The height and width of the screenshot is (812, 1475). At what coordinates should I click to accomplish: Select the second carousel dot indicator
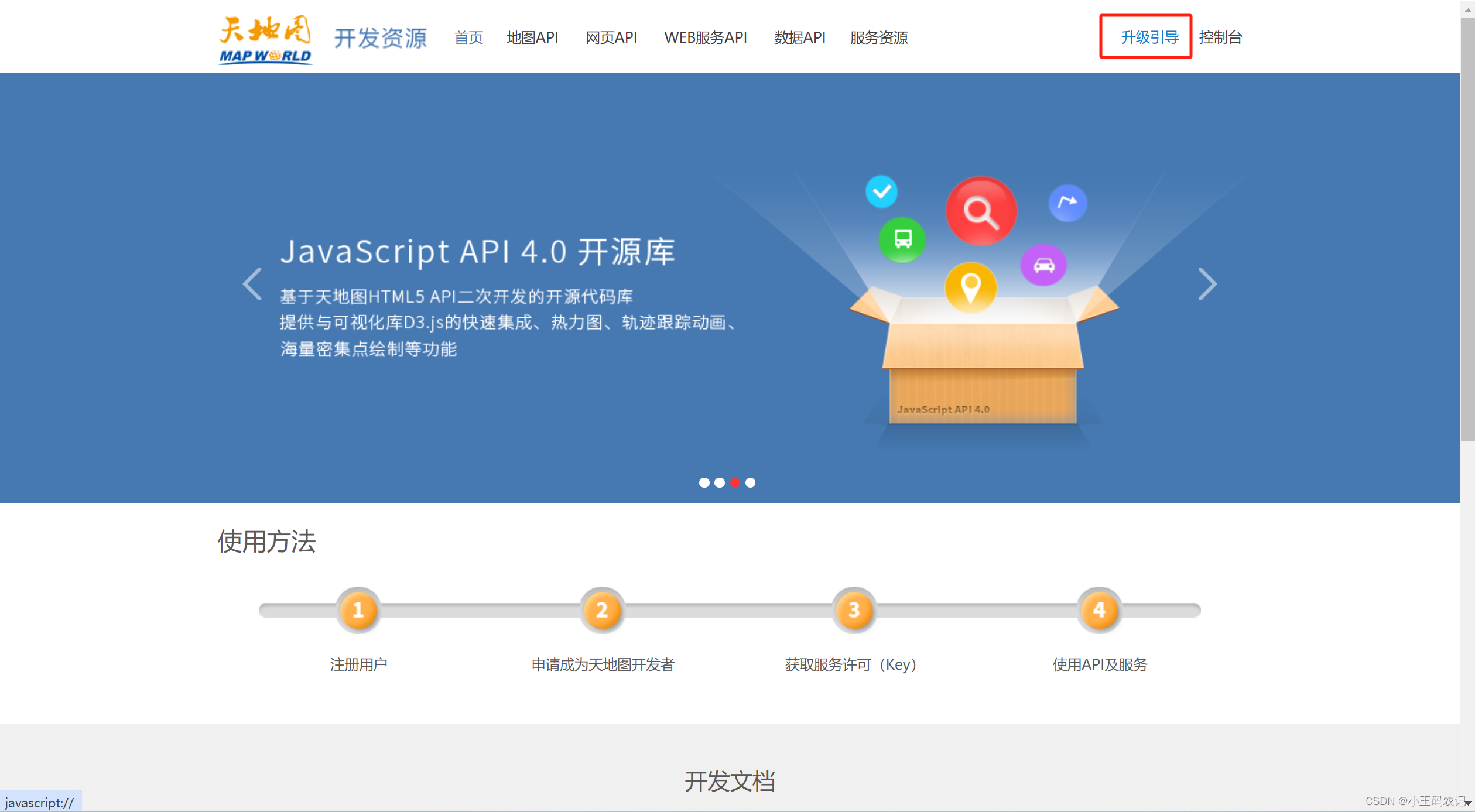(x=719, y=482)
